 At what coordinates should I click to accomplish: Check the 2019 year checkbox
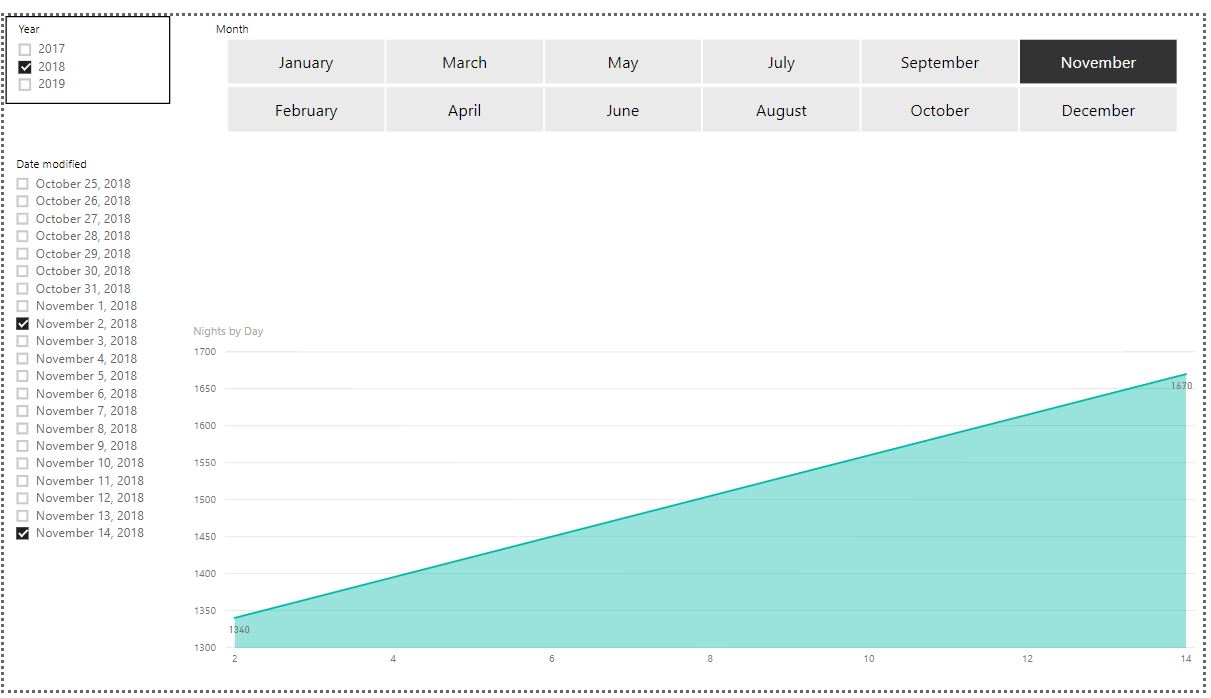pyautogui.click(x=25, y=84)
